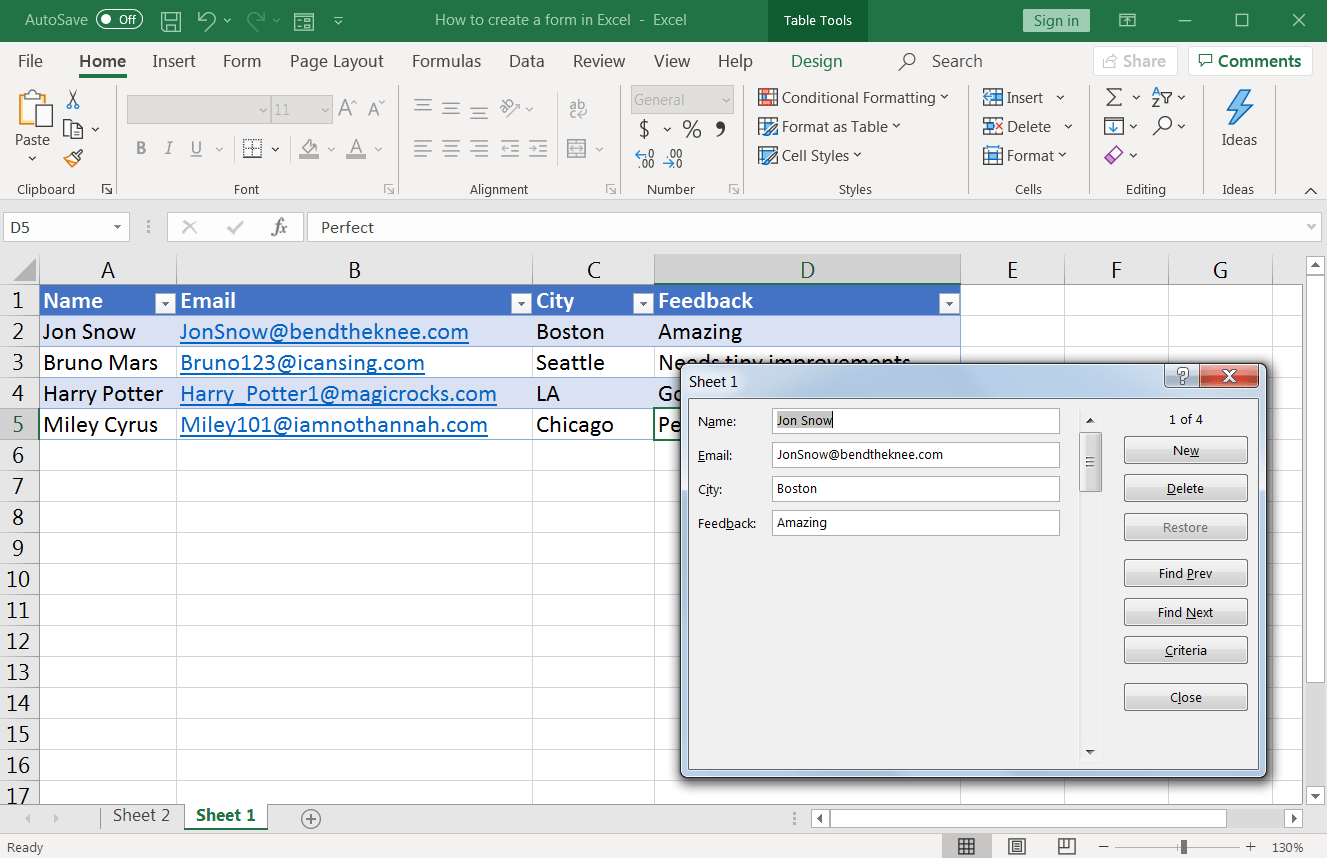This screenshot has height=858, width=1327.
Task: Click the Insert Function fx icon
Action: coord(280,228)
